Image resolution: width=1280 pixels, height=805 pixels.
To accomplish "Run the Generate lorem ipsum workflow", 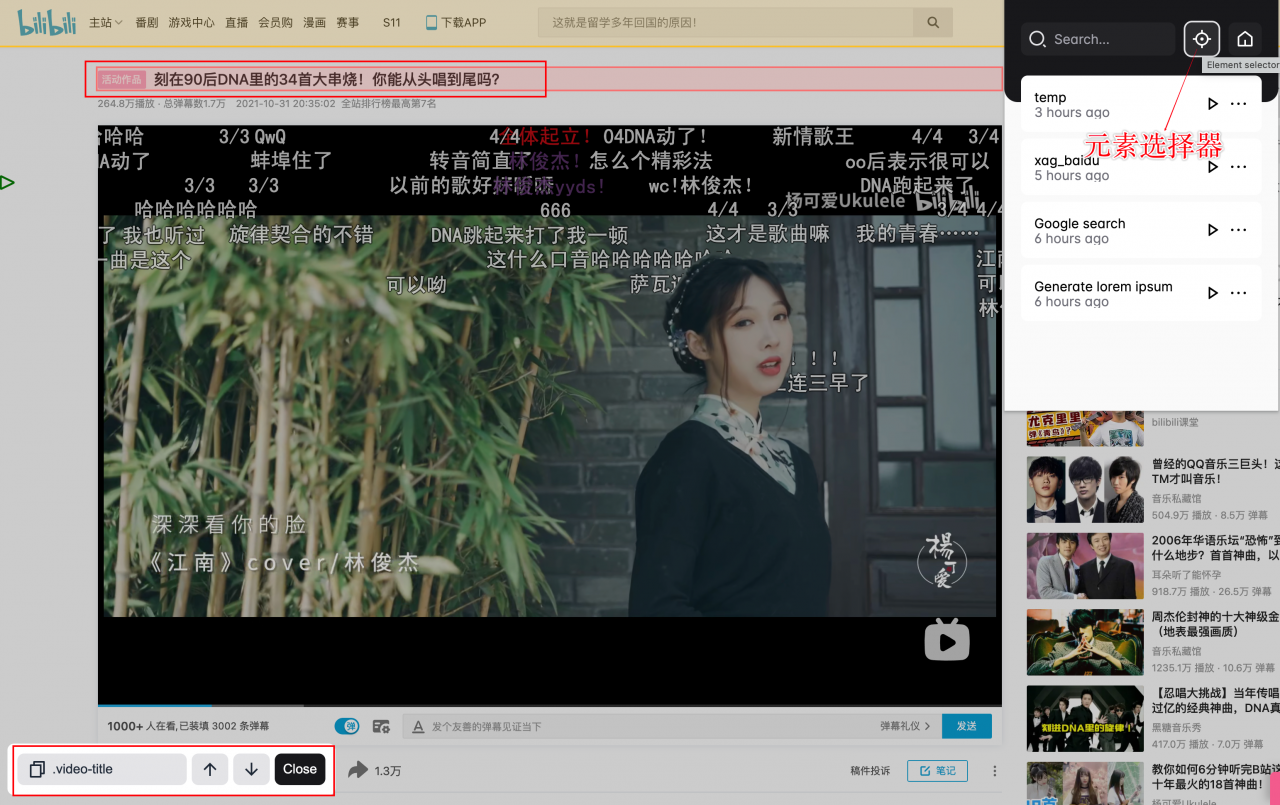I will tap(1212, 293).
